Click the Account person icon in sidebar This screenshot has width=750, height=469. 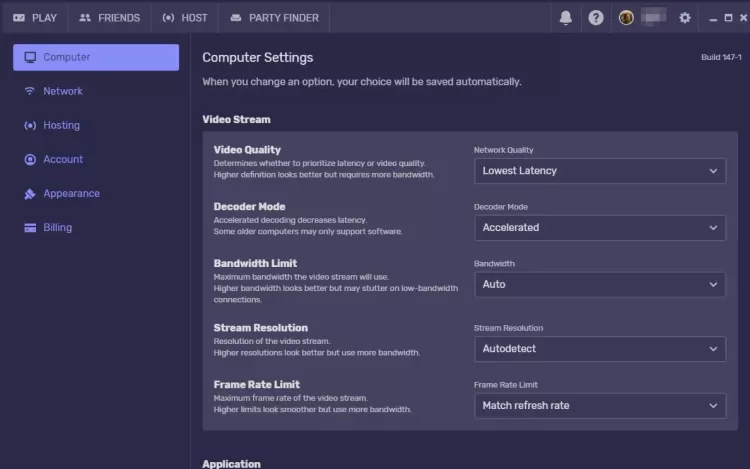tap(30, 159)
